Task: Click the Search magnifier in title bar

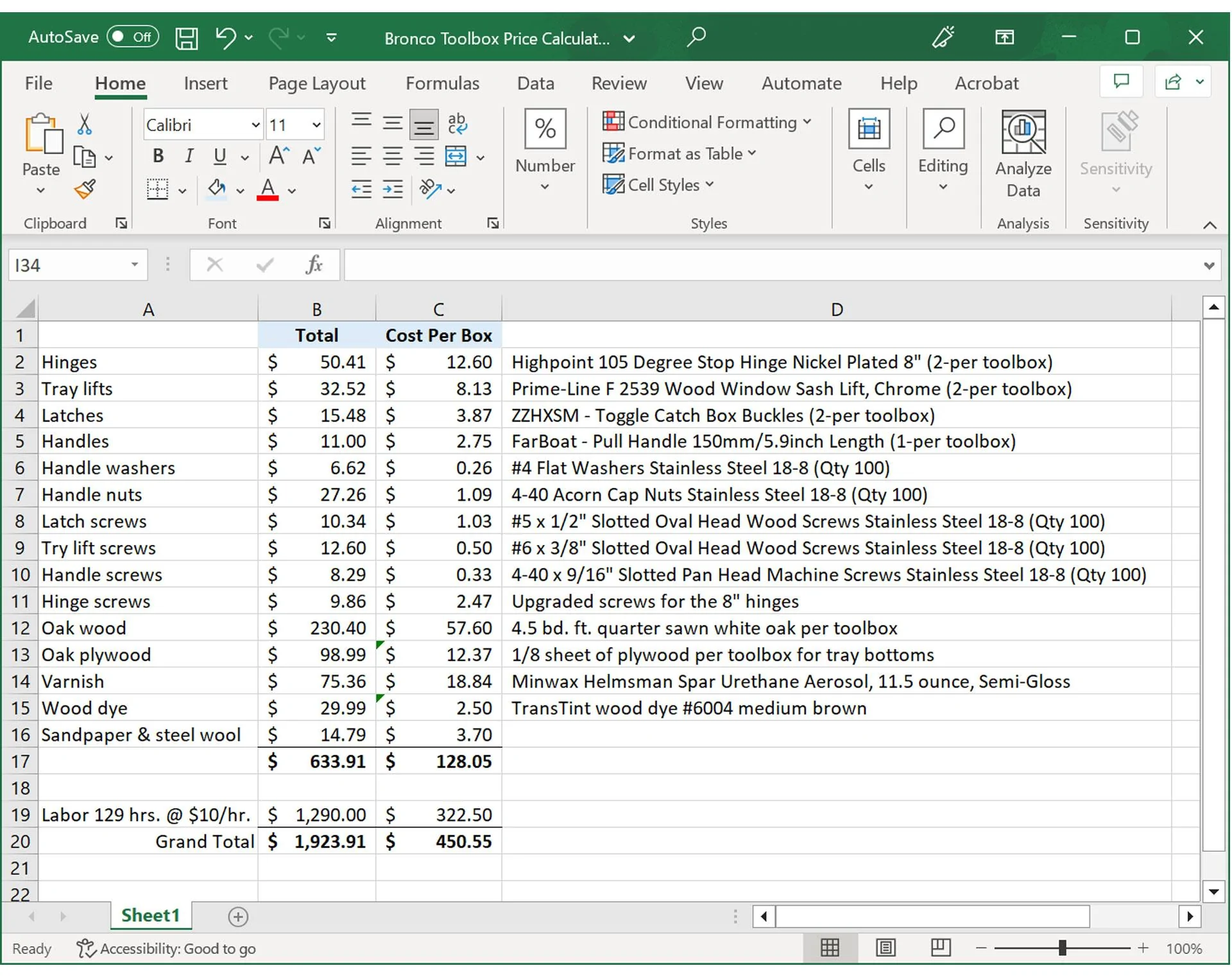Action: coord(696,37)
